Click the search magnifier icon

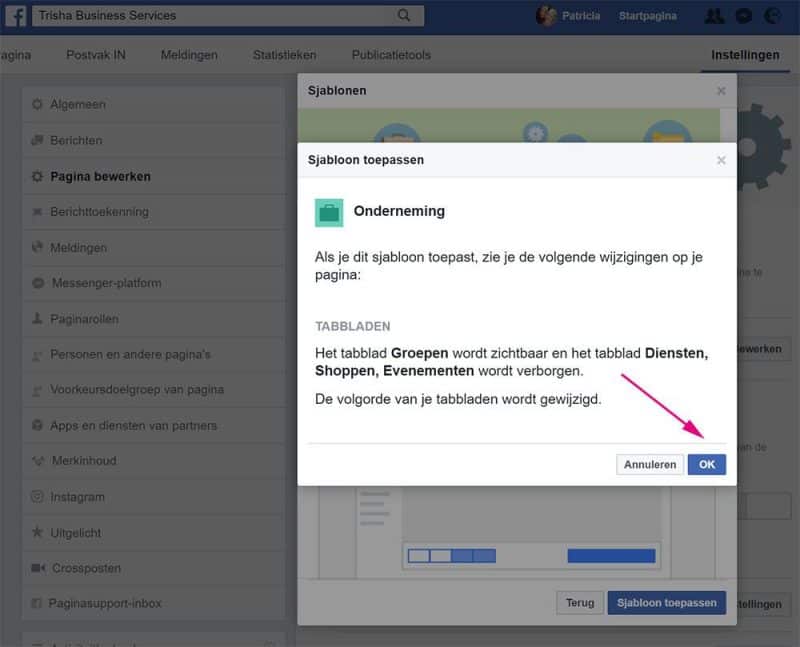[x=404, y=15]
